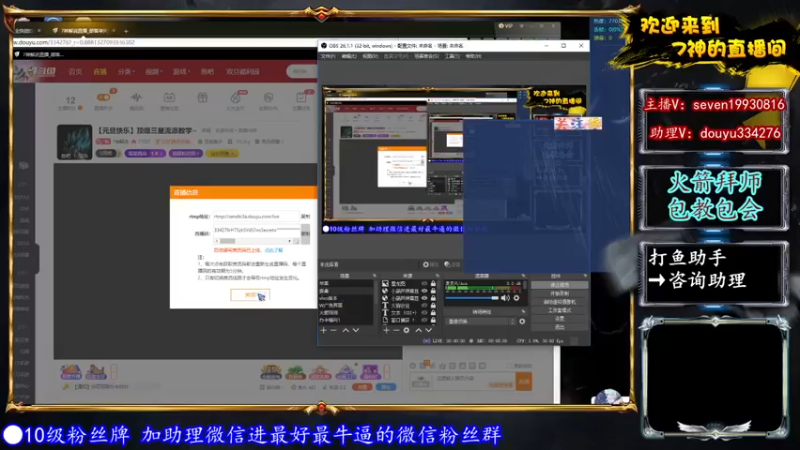800x450 pixels.
Task: Hide the image source via eye icon
Action: (x=424, y=283)
